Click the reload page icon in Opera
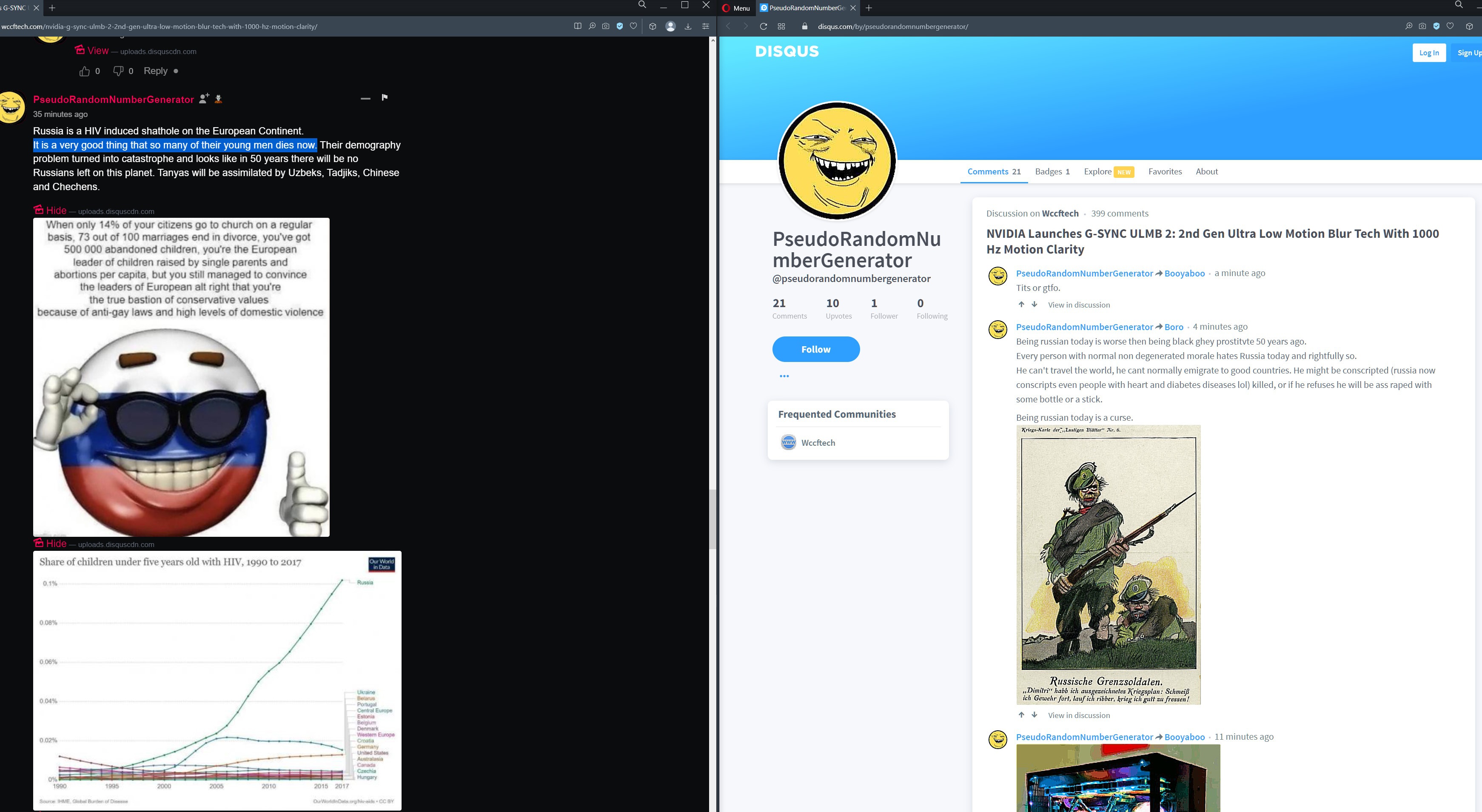 [764, 26]
